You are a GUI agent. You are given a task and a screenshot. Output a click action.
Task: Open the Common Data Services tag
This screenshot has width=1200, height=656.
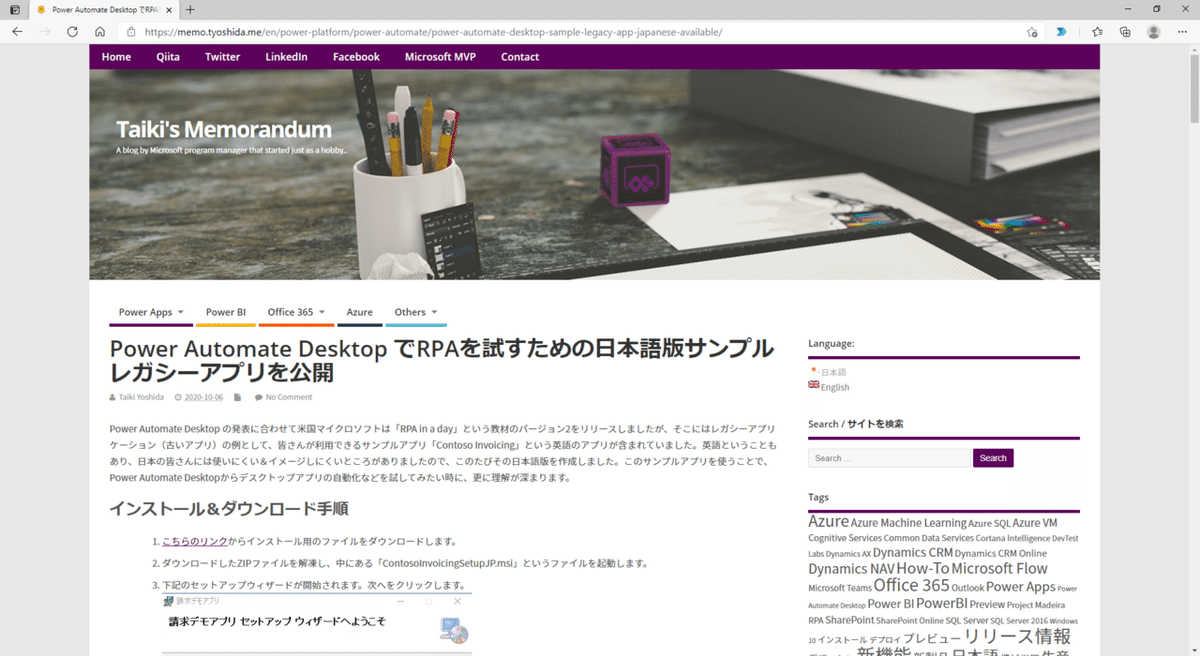click(x=928, y=538)
